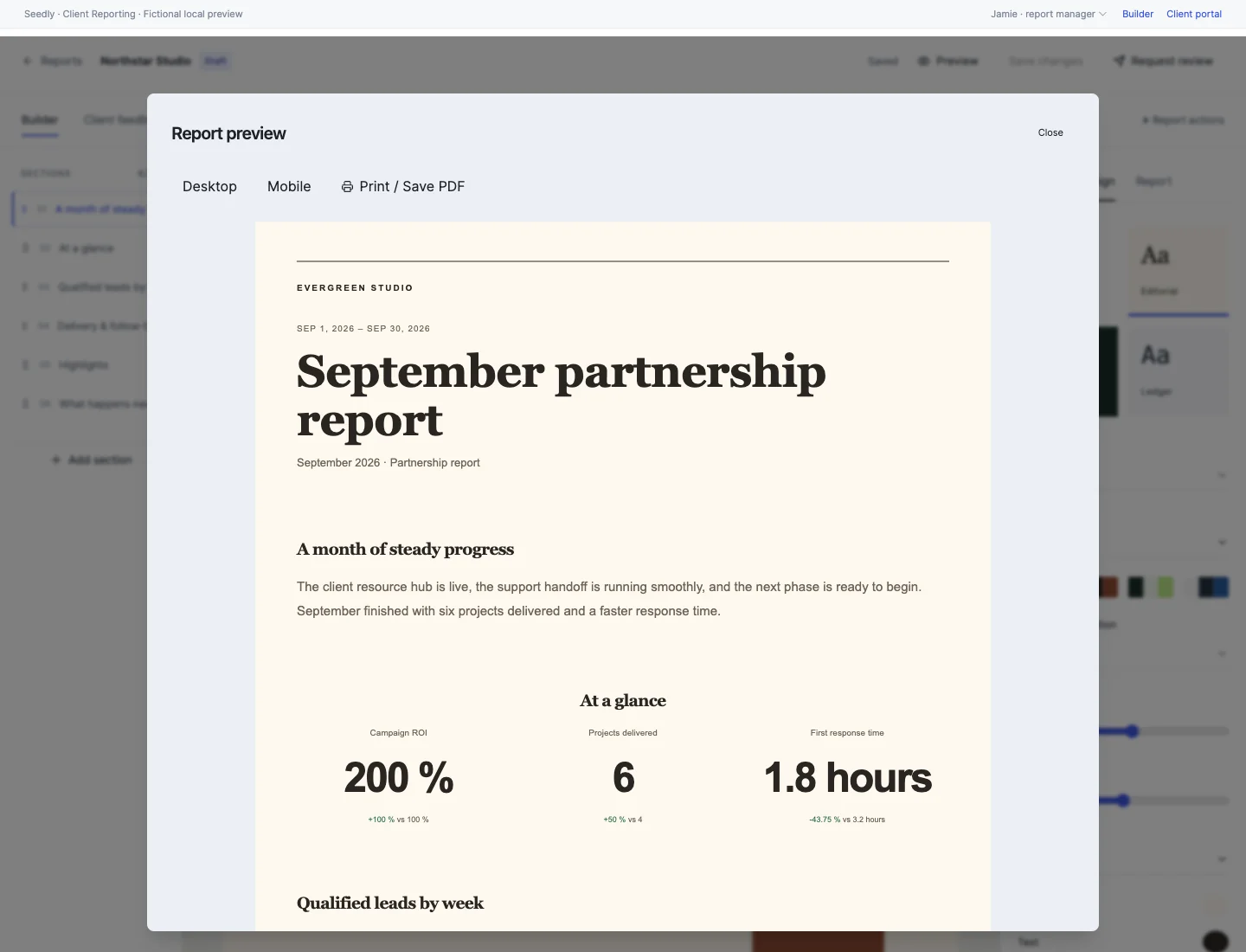Select the At a glance section row
The image size is (1246, 952).
pos(80,248)
